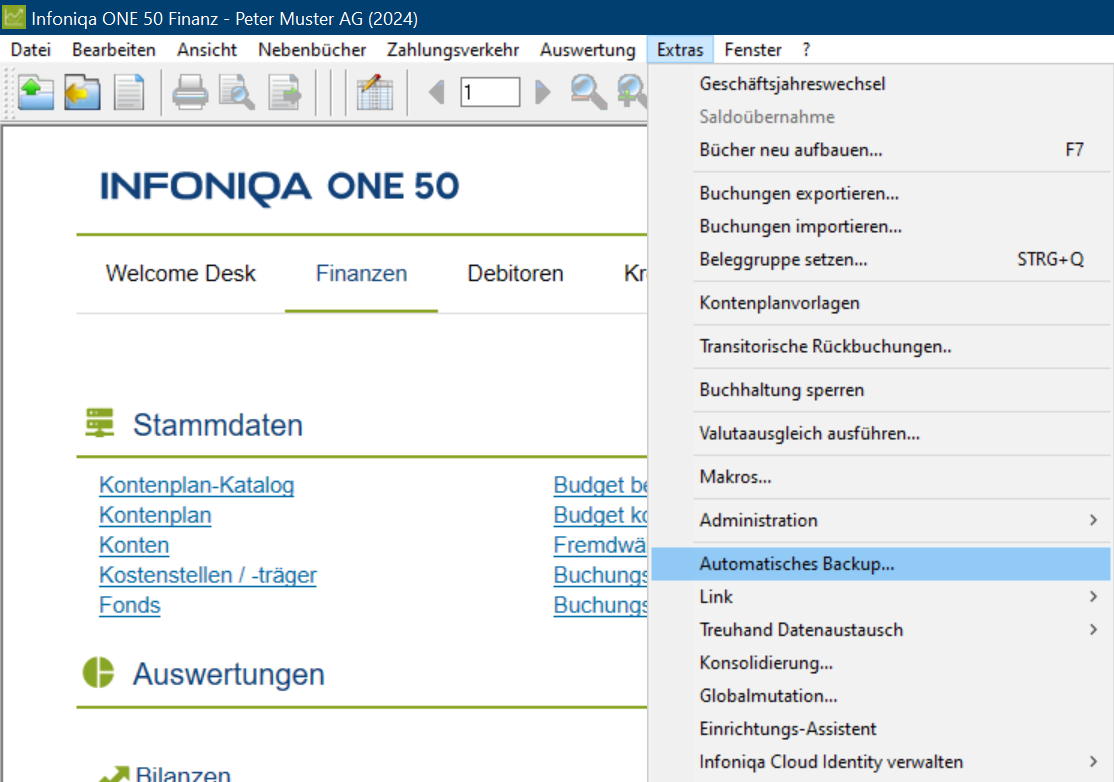1114x782 pixels.
Task: Select Buchungen importieren... menu entry
Action: point(881,226)
